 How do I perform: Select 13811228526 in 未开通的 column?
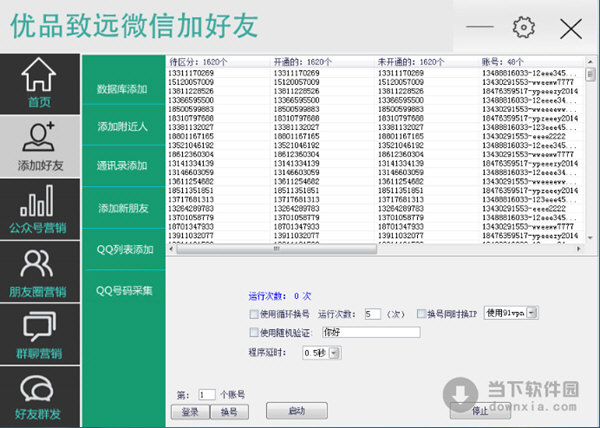401,91
